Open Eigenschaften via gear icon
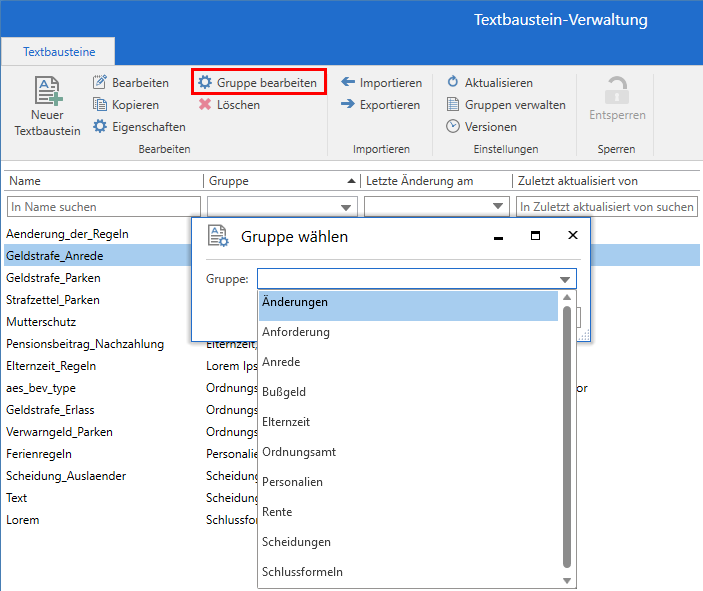Screen dimensions: 703x591 click(x=100, y=127)
